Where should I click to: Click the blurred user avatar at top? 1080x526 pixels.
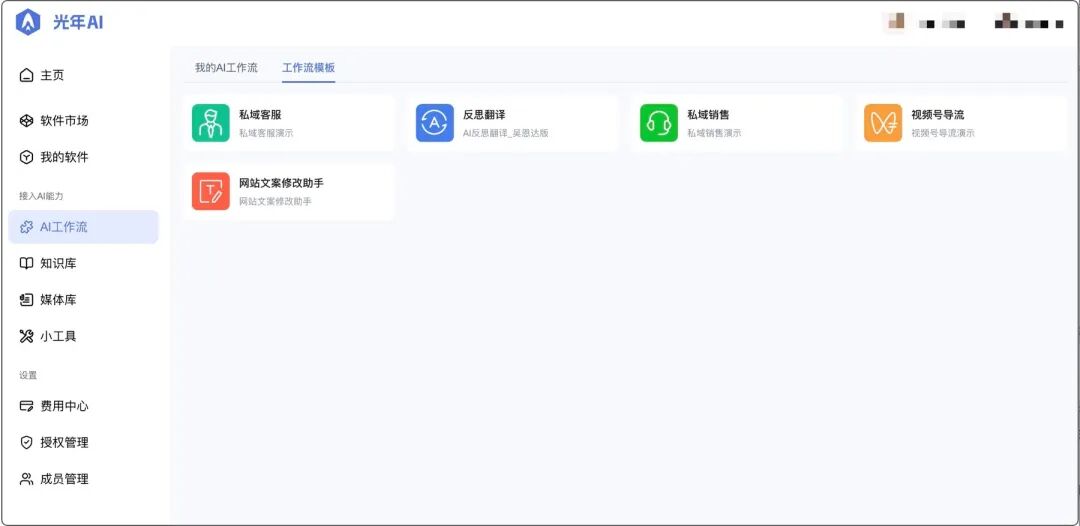coord(895,23)
